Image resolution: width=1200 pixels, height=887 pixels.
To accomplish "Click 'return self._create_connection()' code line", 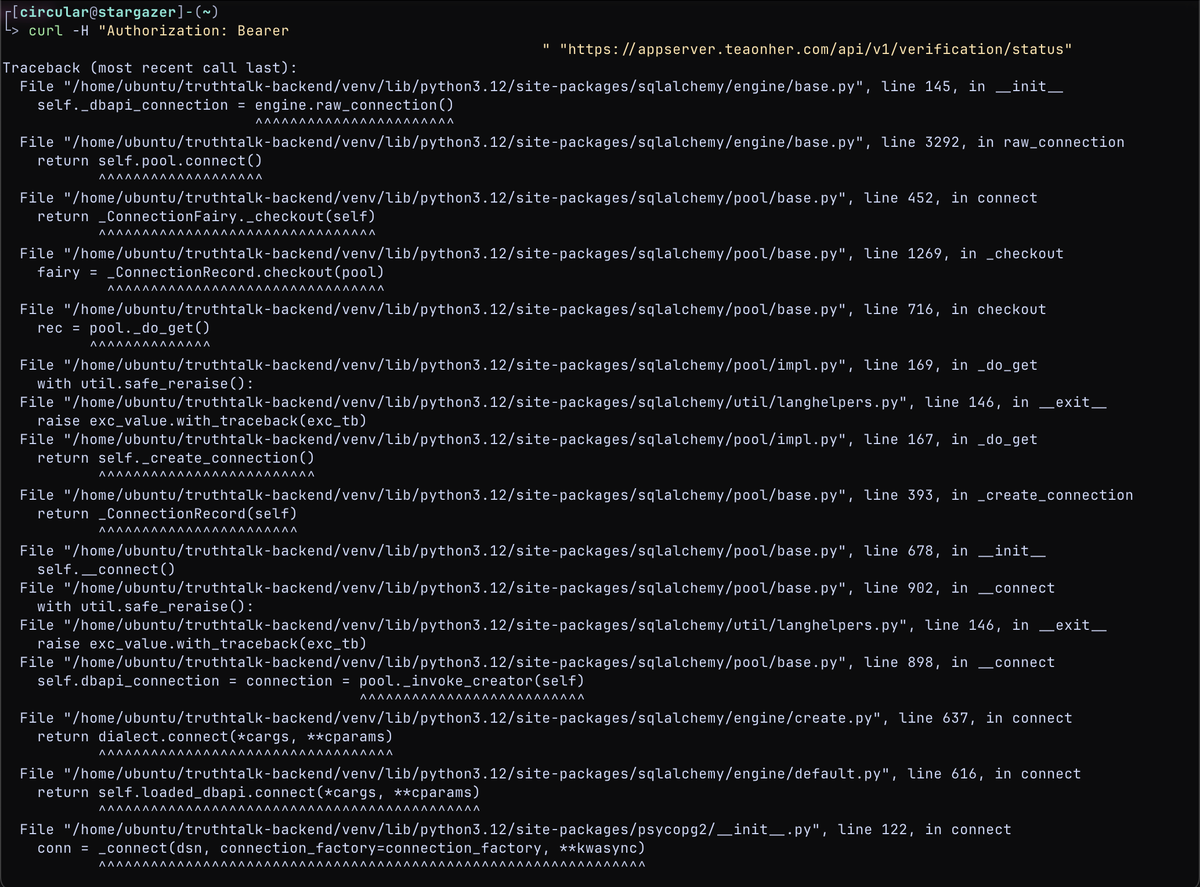I will [176, 458].
